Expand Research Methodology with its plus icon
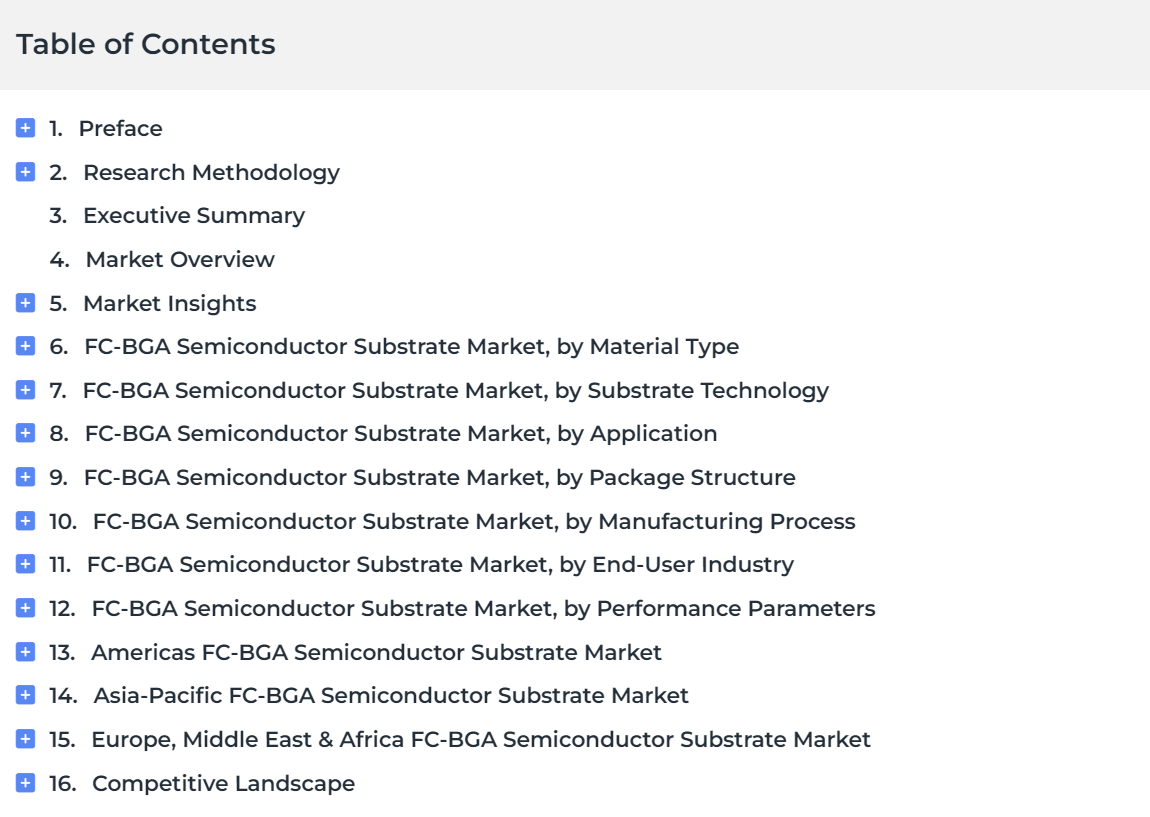This screenshot has height=817, width=1150. 25,172
